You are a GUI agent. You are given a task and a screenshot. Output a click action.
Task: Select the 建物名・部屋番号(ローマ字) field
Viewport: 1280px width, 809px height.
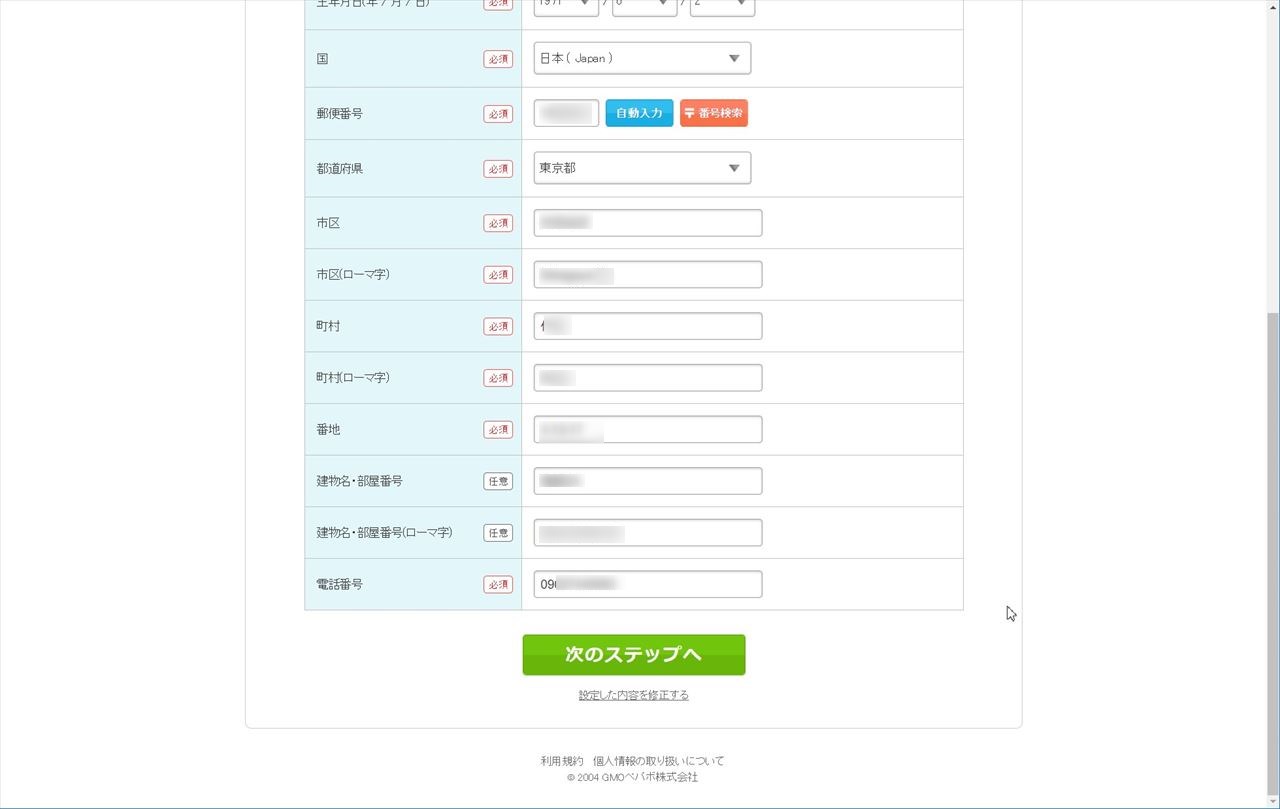click(x=648, y=533)
